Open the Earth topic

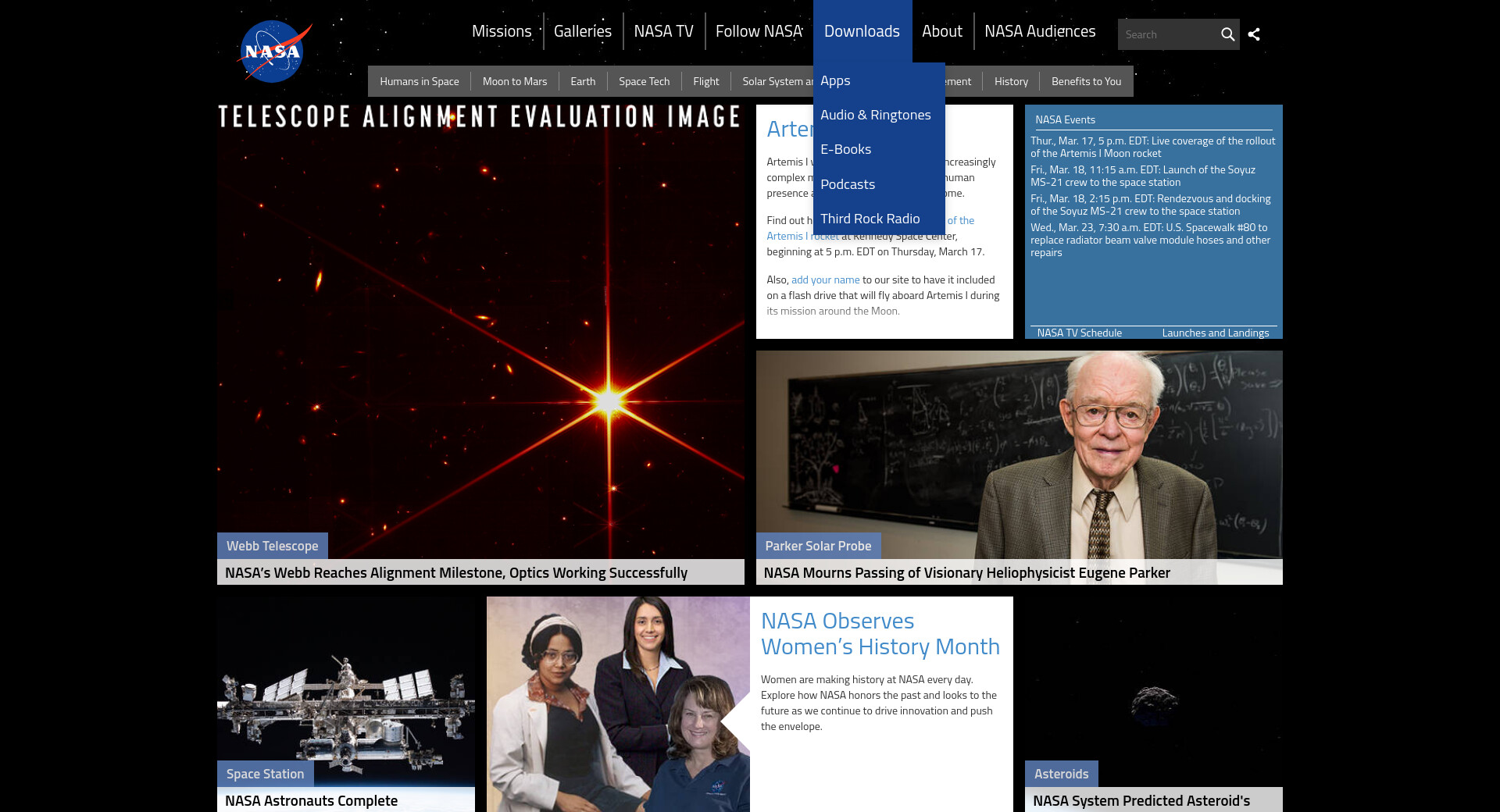pos(583,81)
